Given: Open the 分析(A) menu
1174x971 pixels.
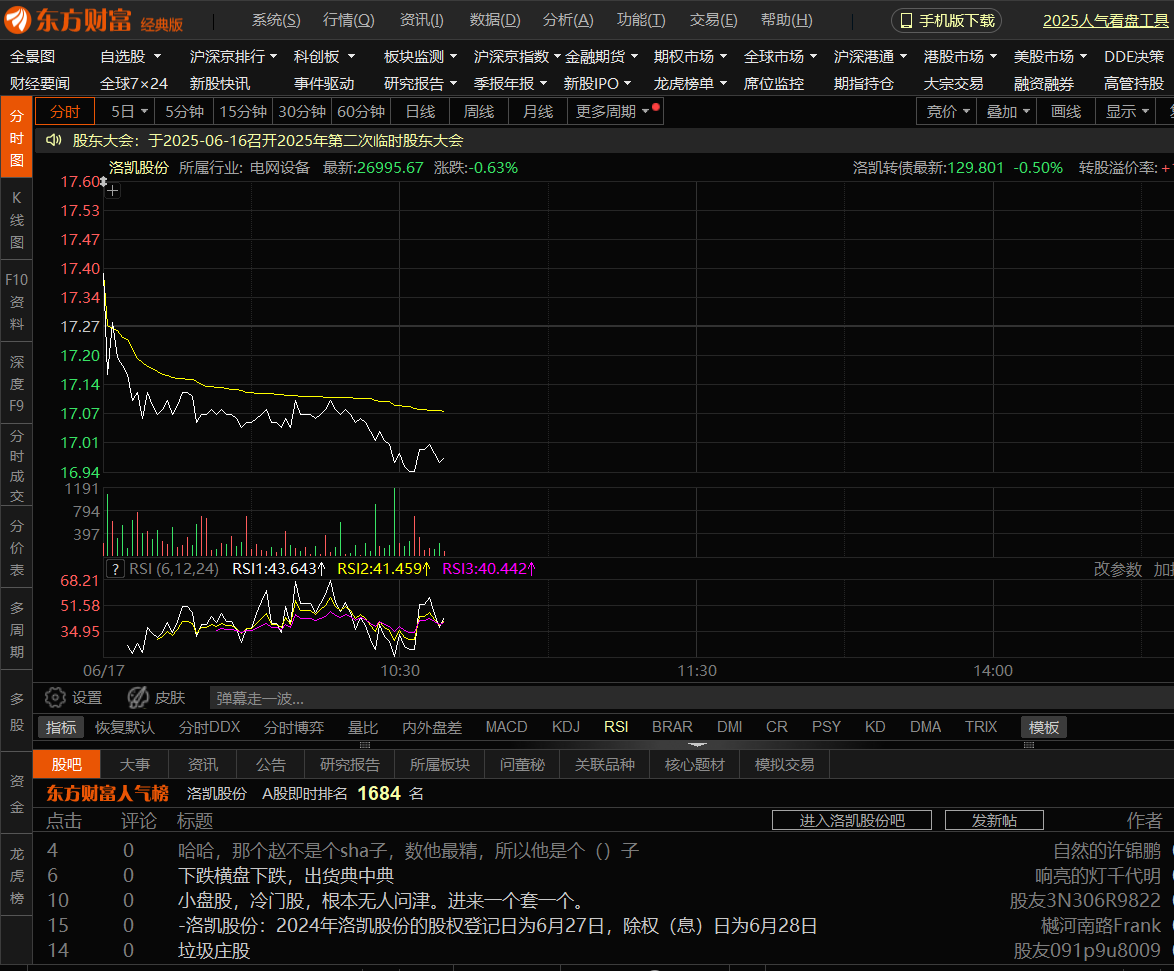Looking at the screenshot, I should (568, 20).
